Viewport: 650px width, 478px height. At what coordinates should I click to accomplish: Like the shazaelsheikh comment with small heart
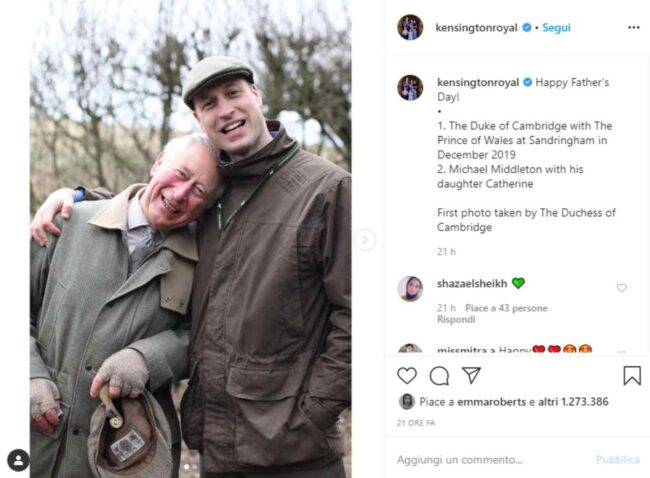622,288
